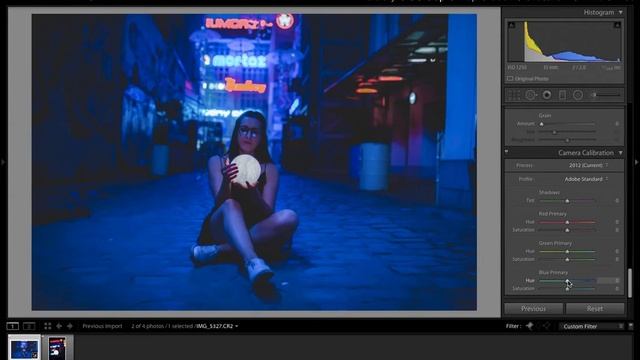
Task: Click the Green Primary Saturation slider
Action: [567, 260]
